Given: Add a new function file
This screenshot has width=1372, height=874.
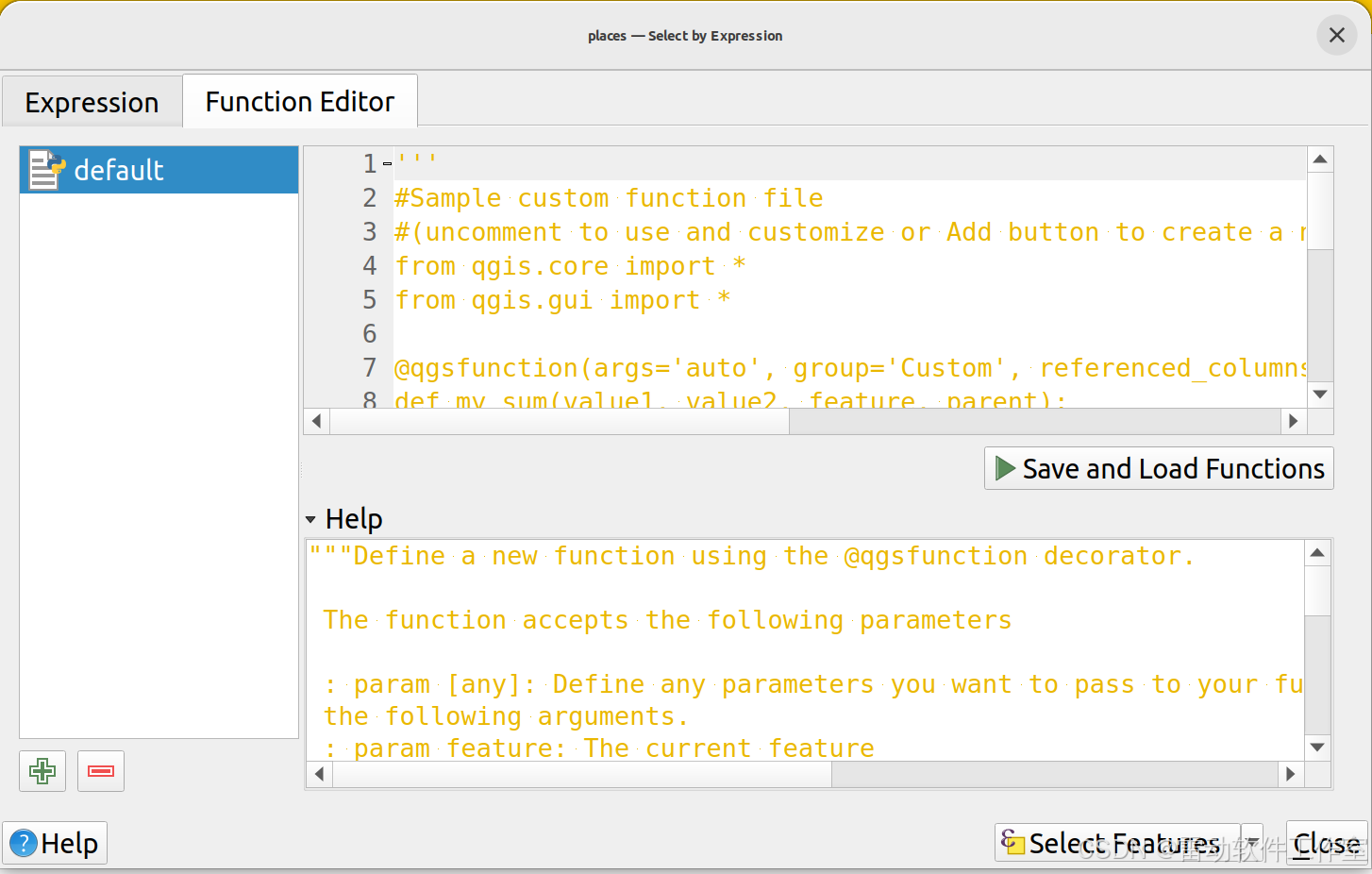Looking at the screenshot, I should click(42, 771).
